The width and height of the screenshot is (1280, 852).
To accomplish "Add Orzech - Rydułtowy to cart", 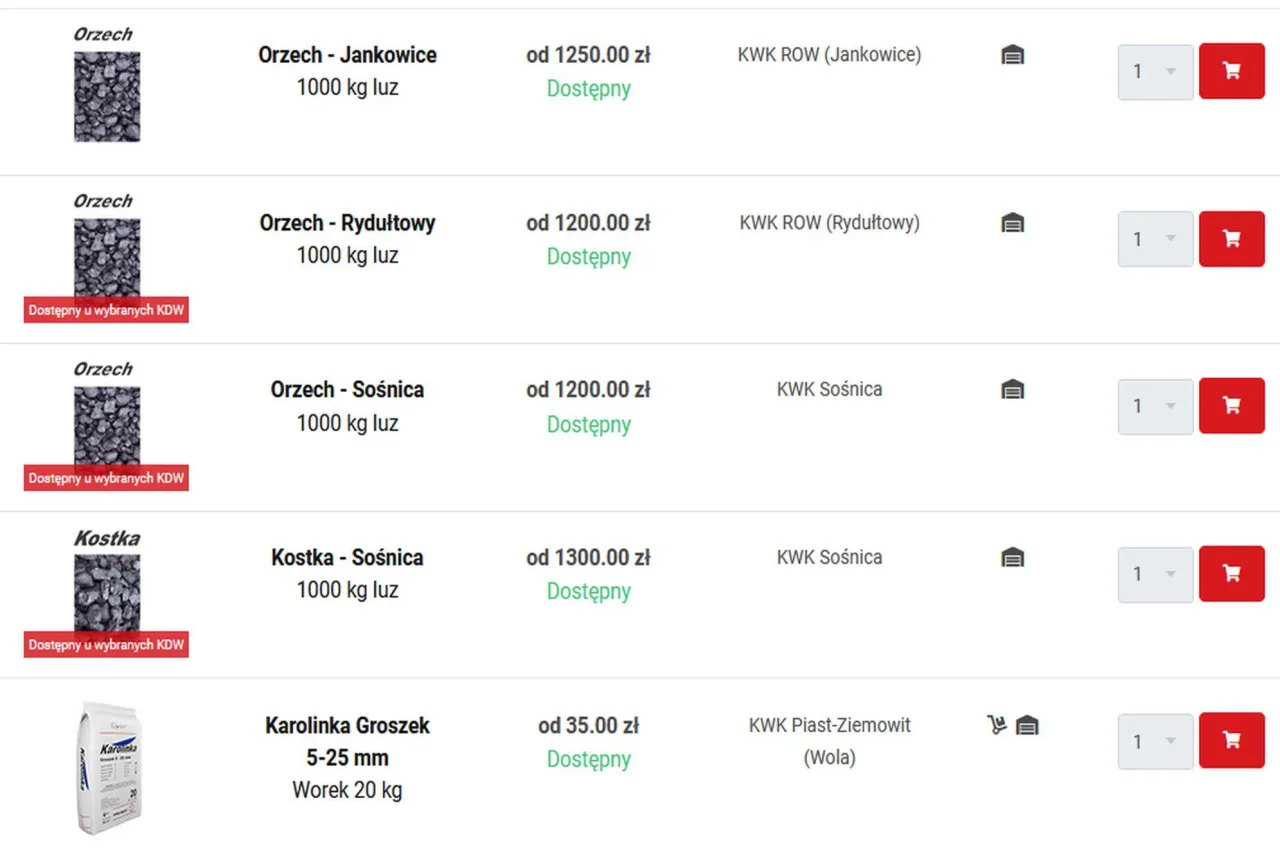I will tap(1231, 239).
